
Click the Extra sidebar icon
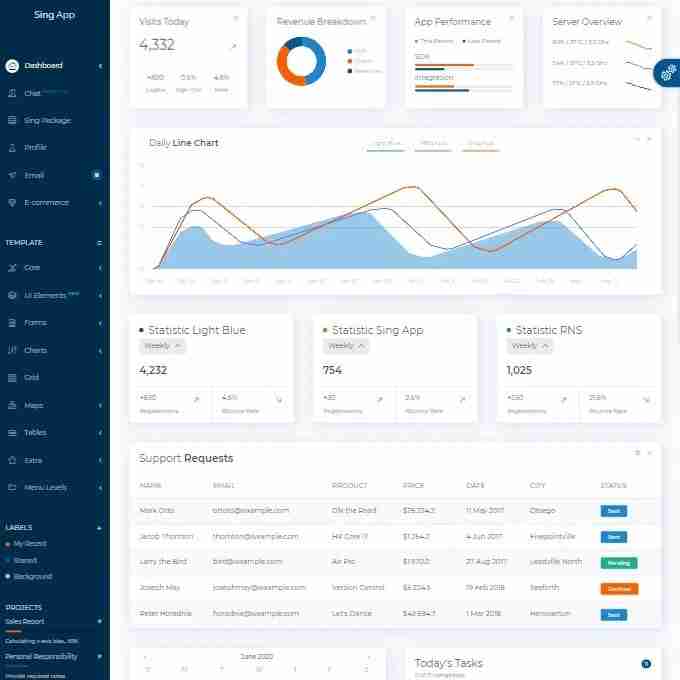coord(12,460)
